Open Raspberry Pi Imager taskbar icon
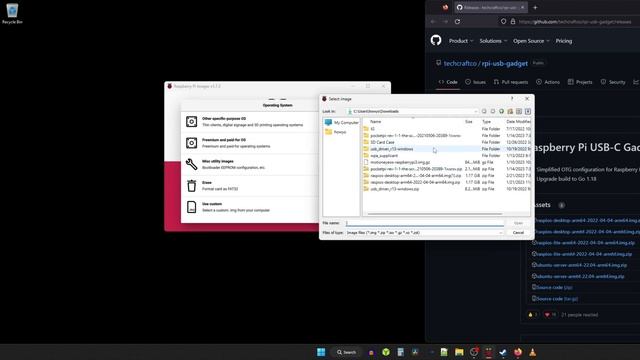The image size is (640, 360). pyautogui.click(x=489, y=352)
